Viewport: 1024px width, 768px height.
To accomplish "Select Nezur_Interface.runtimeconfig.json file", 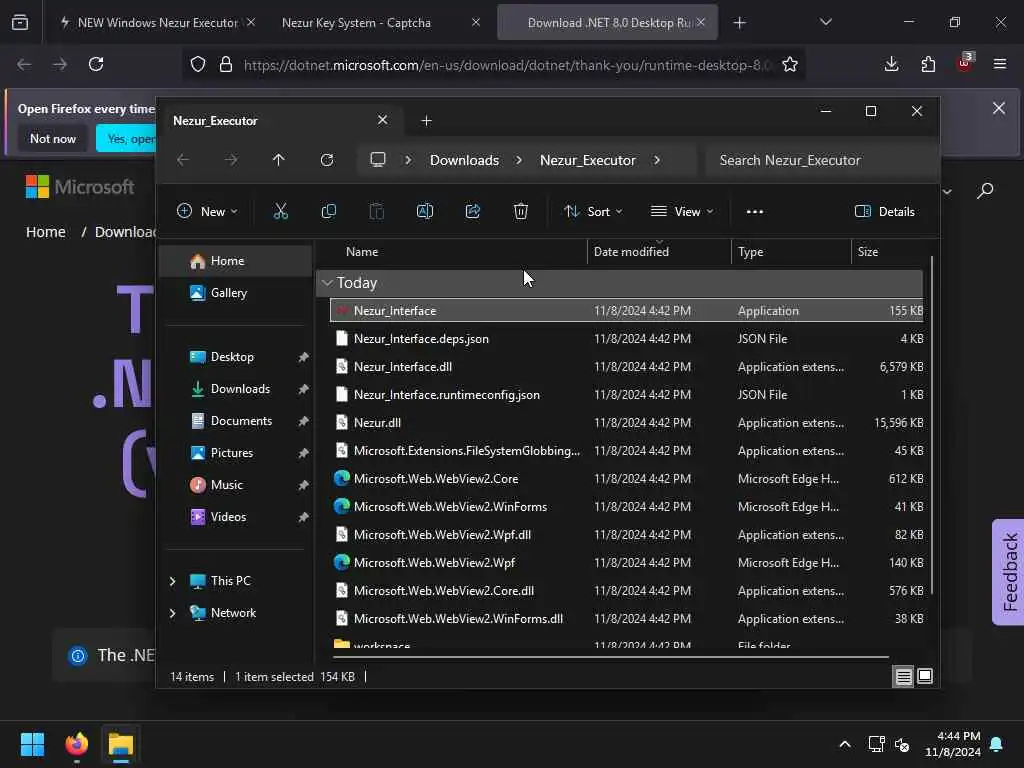I will point(627,394).
